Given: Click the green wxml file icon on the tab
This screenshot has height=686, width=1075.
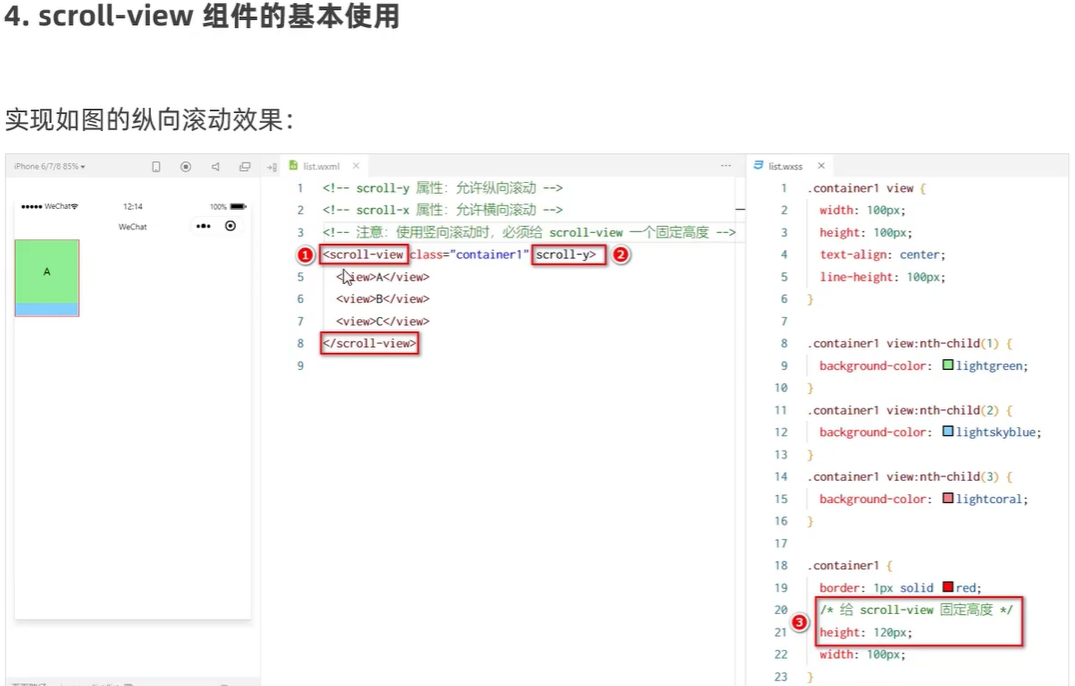Looking at the screenshot, I should [x=294, y=166].
